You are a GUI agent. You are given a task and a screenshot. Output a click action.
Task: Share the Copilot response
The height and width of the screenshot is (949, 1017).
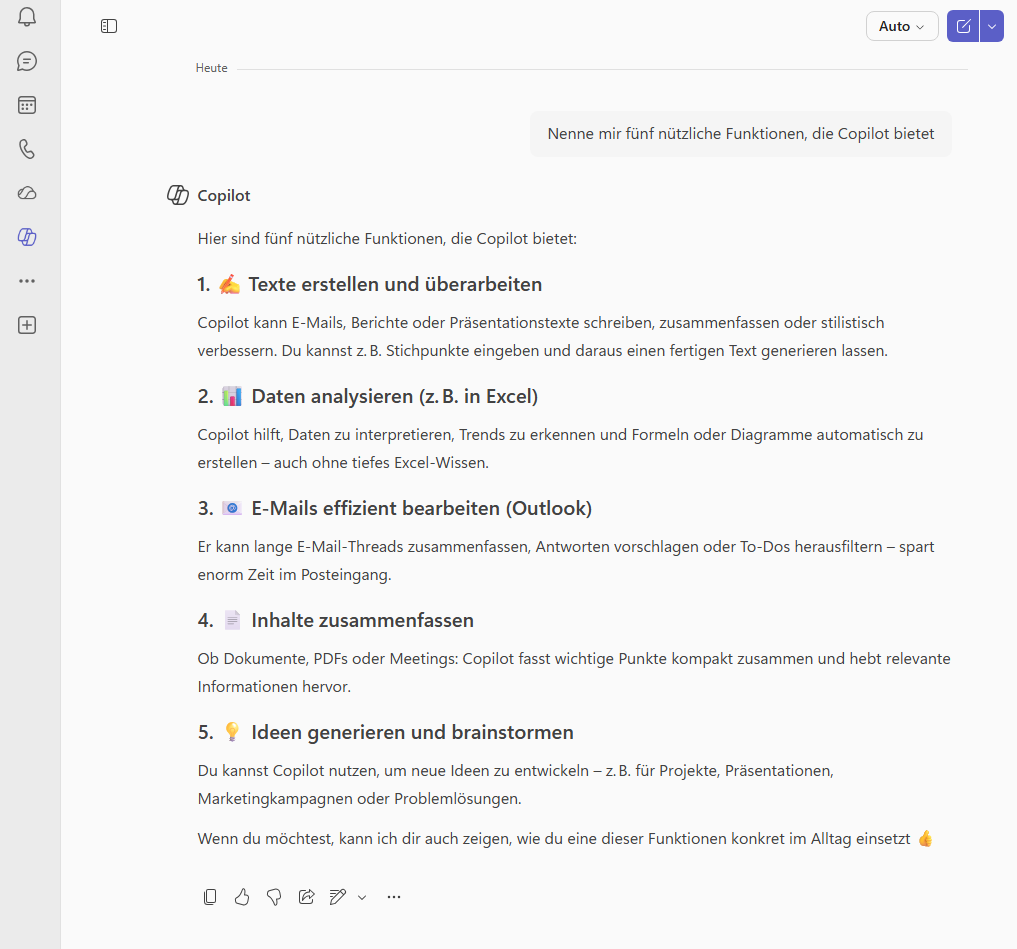tap(306, 896)
